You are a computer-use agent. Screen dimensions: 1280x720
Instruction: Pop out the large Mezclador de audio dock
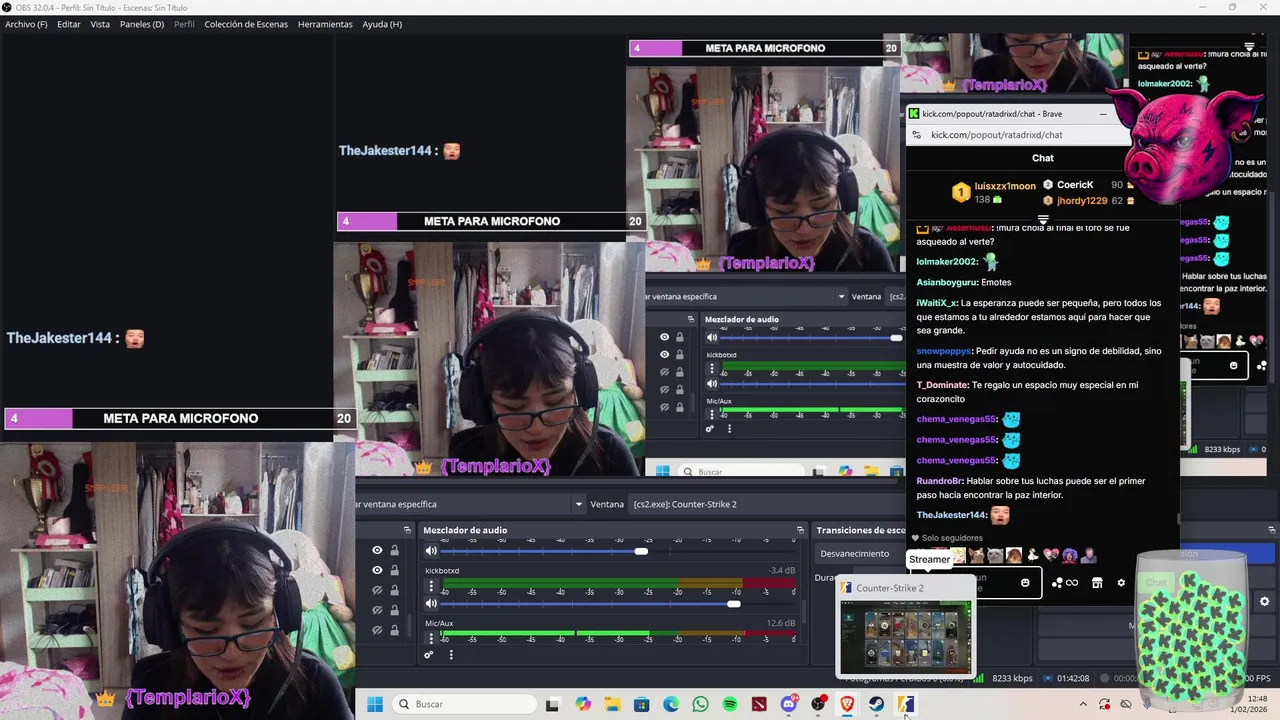pos(800,530)
